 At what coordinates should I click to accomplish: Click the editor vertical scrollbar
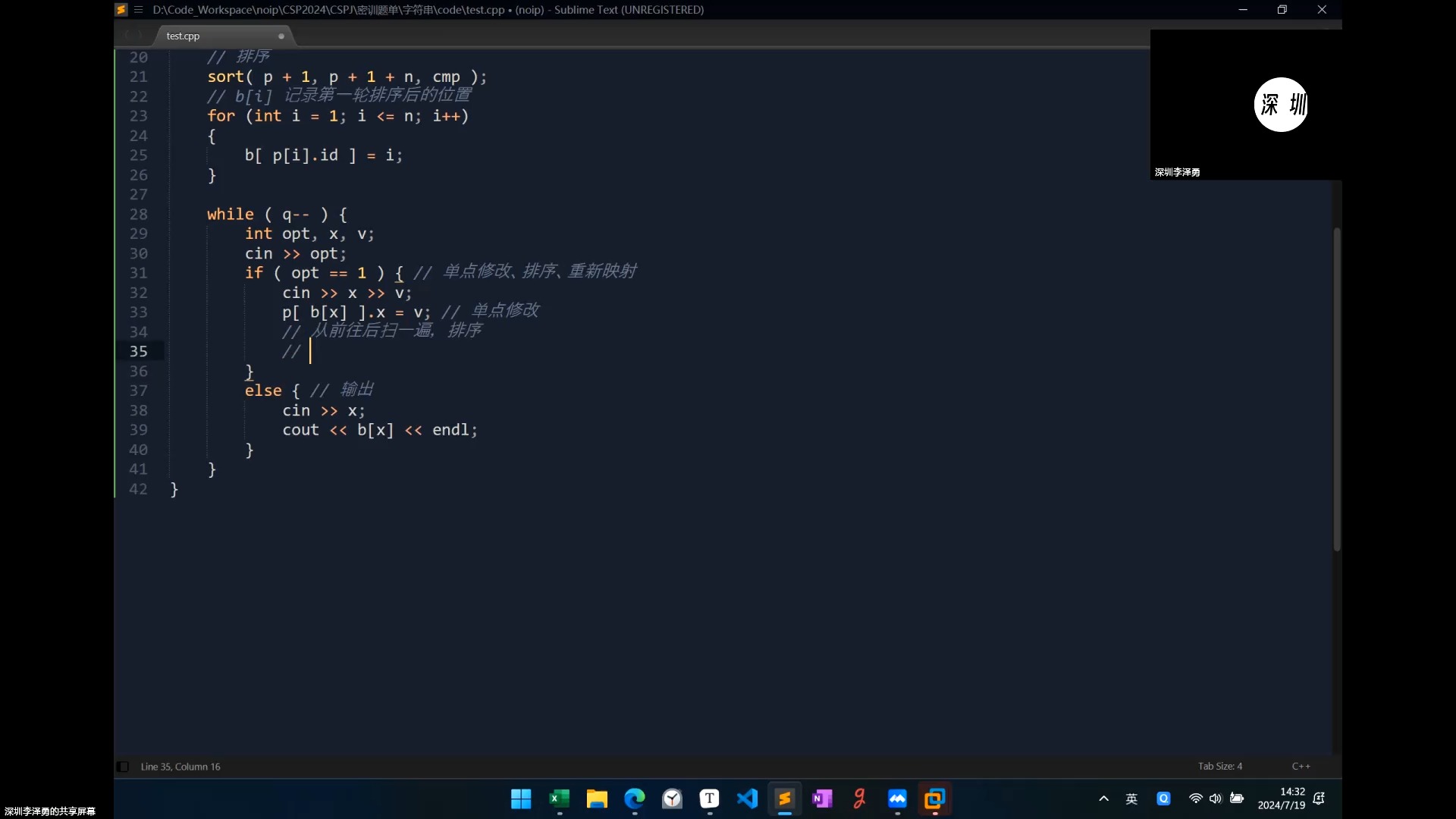(1337, 389)
